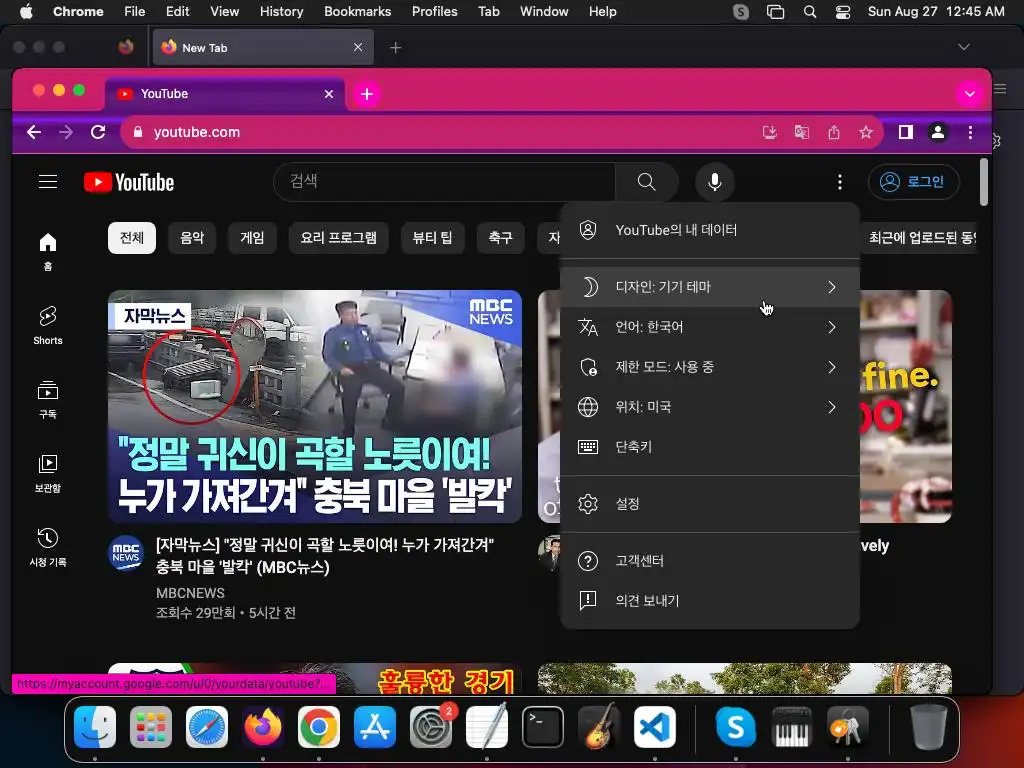Screen dimensions: 1024x768
Task: Reload the youtube.com page
Action: tap(98, 133)
